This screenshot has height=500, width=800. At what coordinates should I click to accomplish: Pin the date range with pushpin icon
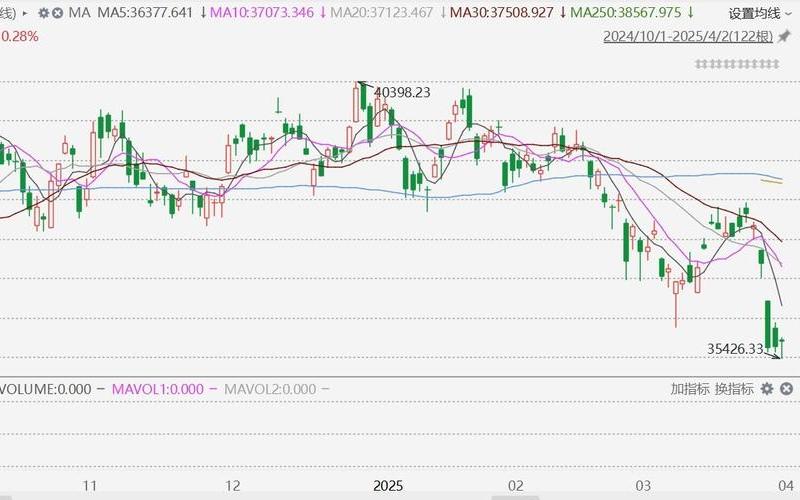tap(783, 37)
